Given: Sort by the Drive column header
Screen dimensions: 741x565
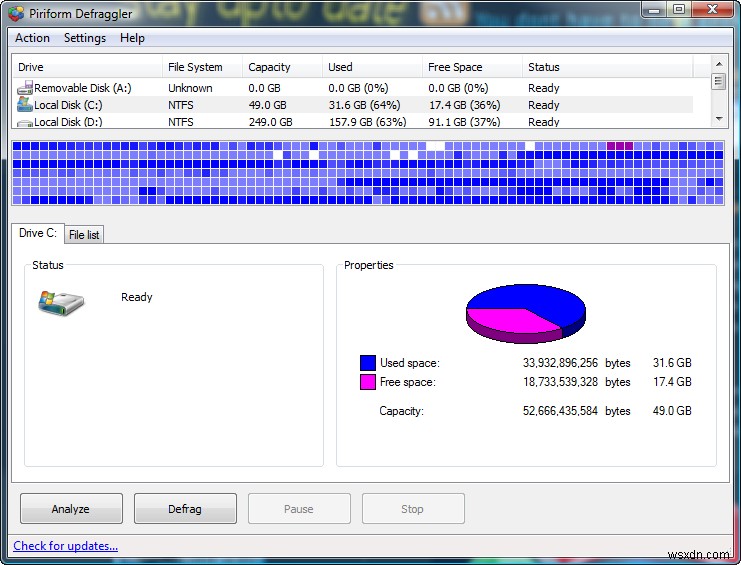Looking at the screenshot, I should (87, 67).
